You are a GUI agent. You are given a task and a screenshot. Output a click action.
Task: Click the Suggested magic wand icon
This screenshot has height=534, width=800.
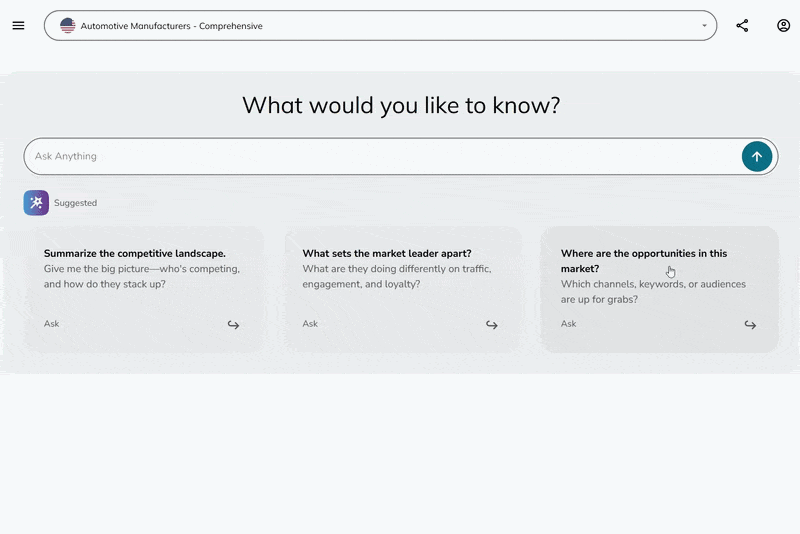[x=36, y=203]
